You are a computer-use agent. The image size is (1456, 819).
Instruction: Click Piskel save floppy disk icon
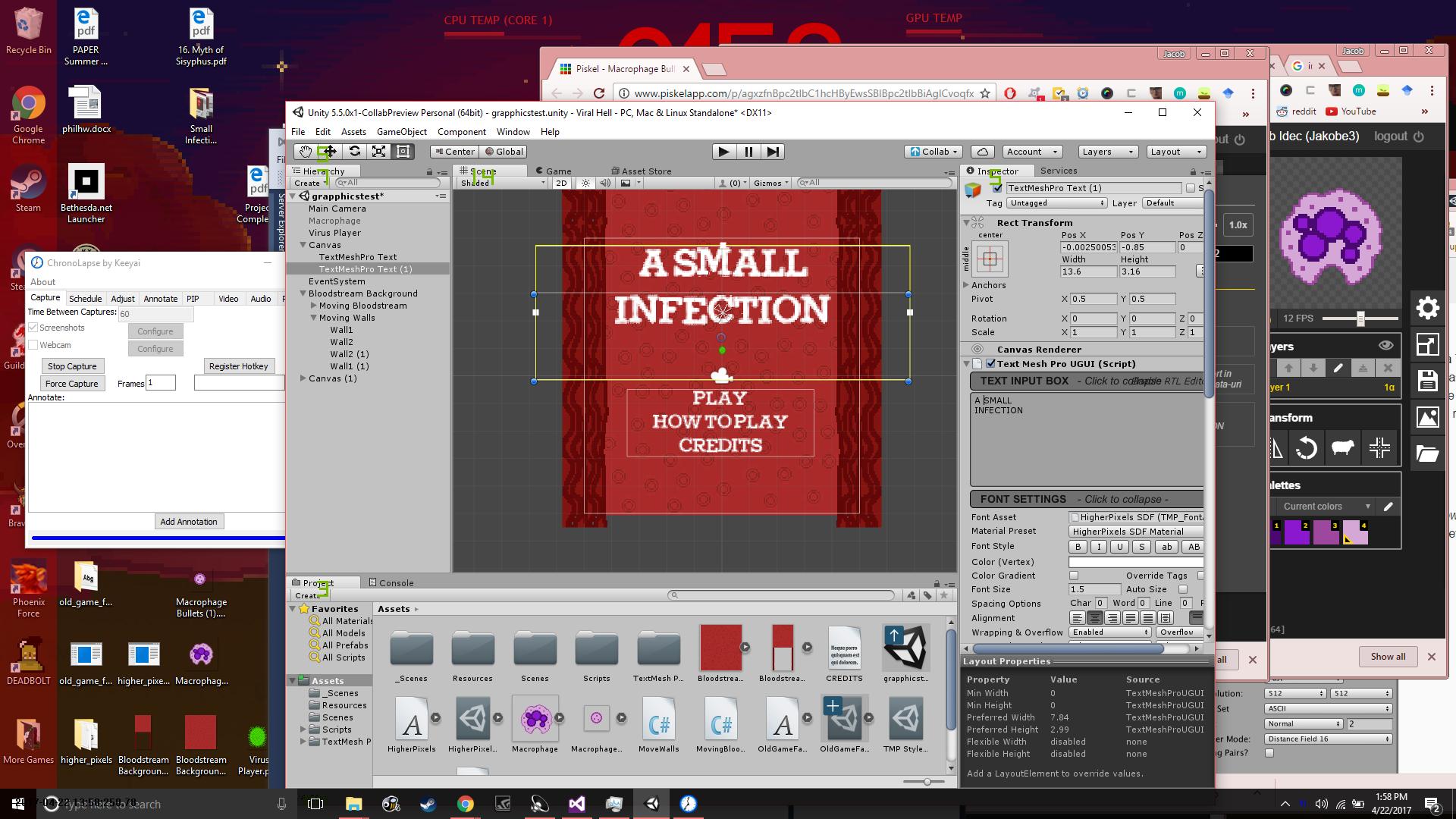coord(1427,381)
